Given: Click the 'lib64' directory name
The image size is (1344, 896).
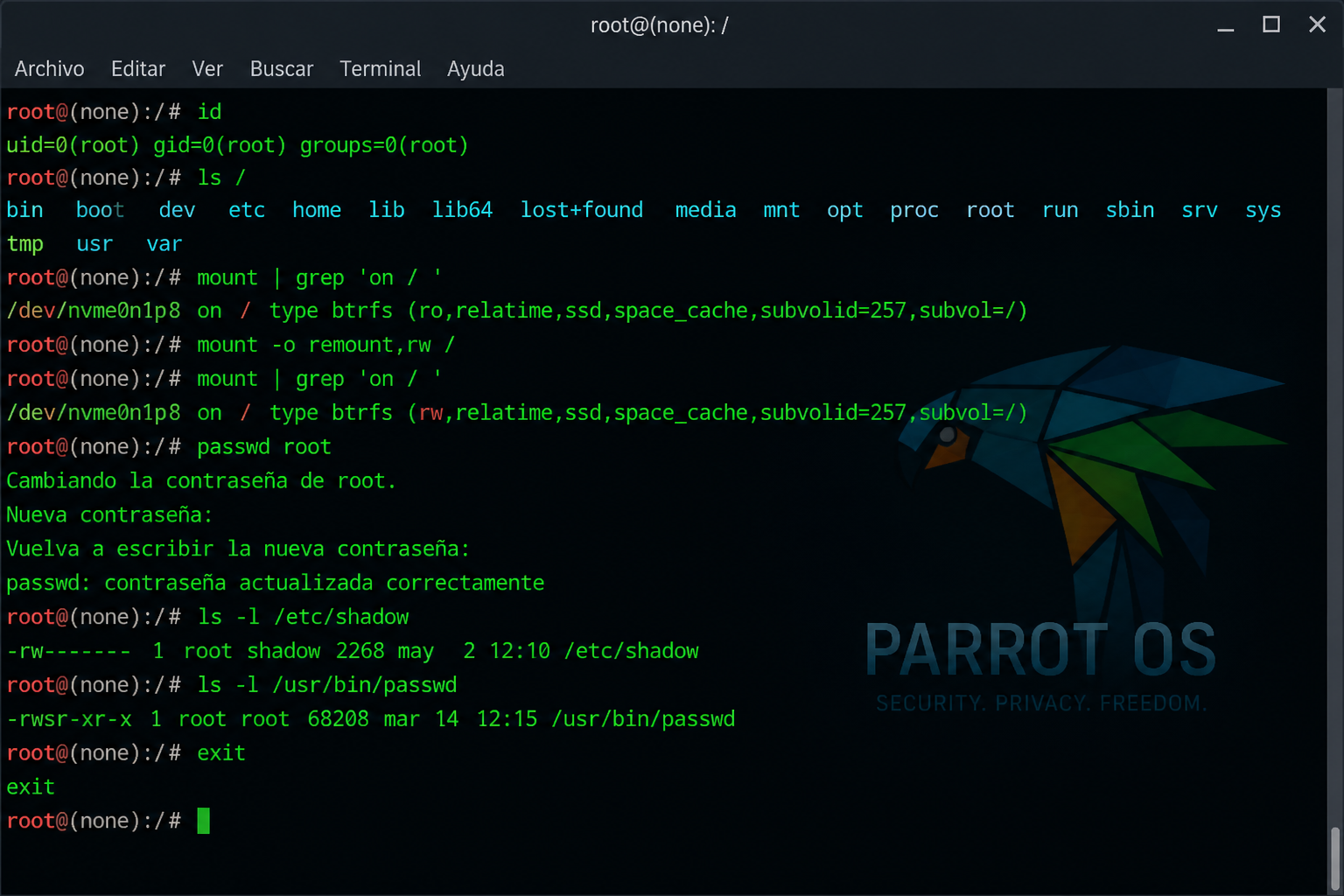Looking at the screenshot, I should point(462,210).
